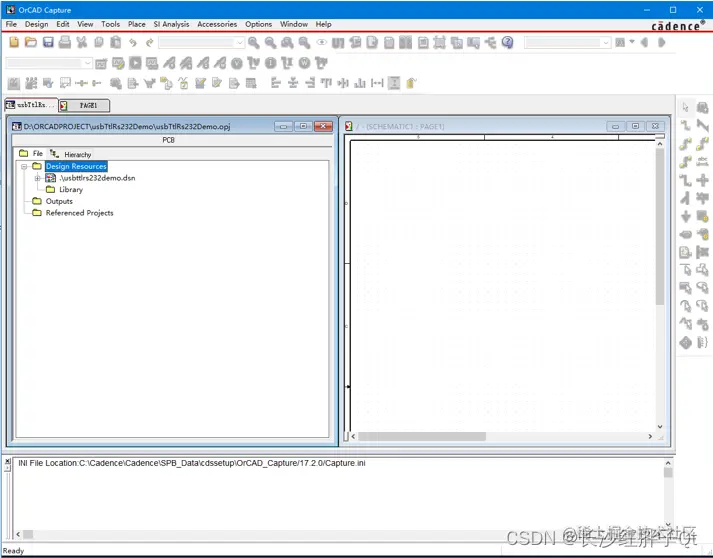Image resolution: width=713 pixels, height=558 pixels.
Task: Click the Open folder toolbar icon
Action: (31, 42)
